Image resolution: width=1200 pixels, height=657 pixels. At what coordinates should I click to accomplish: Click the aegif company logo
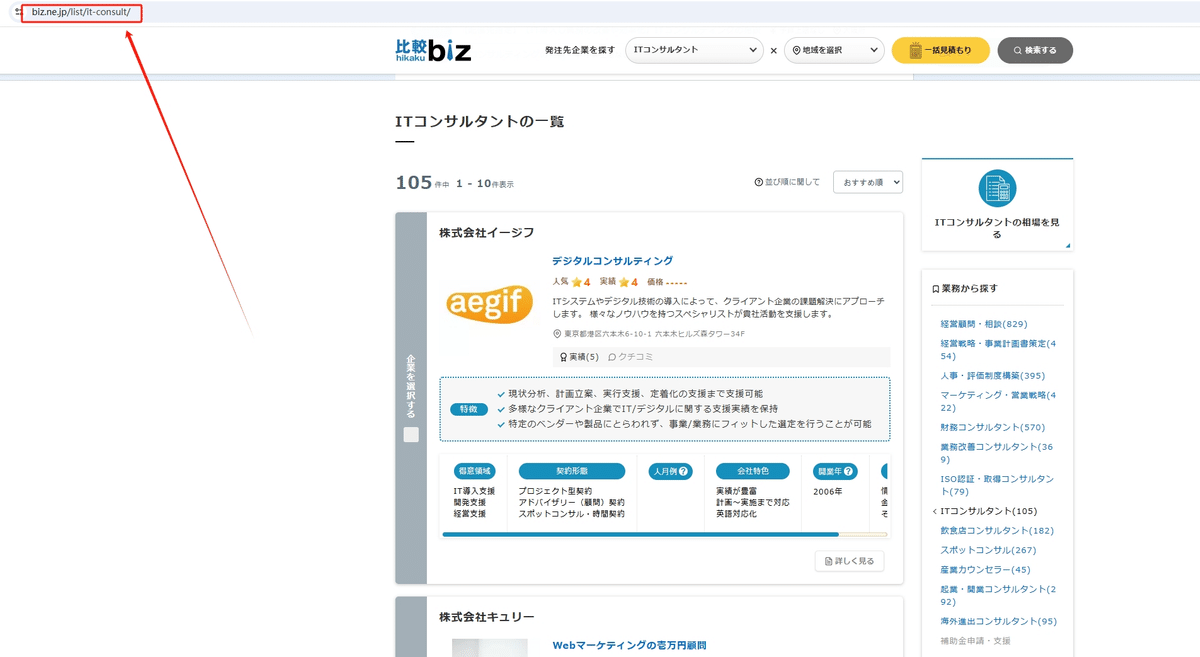tap(489, 304)
